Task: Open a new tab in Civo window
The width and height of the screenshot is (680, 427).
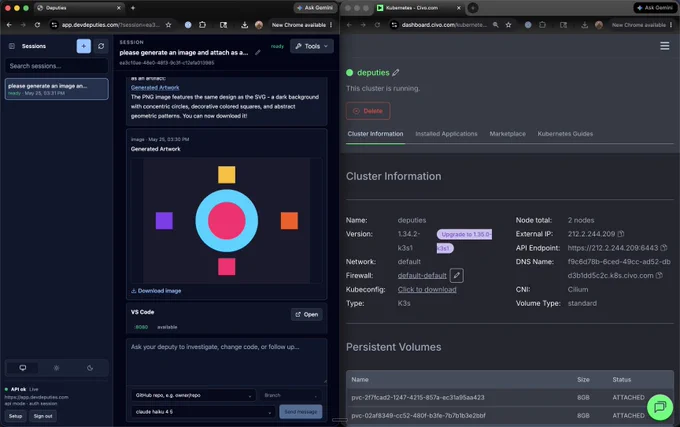Action: pos(473,8)
